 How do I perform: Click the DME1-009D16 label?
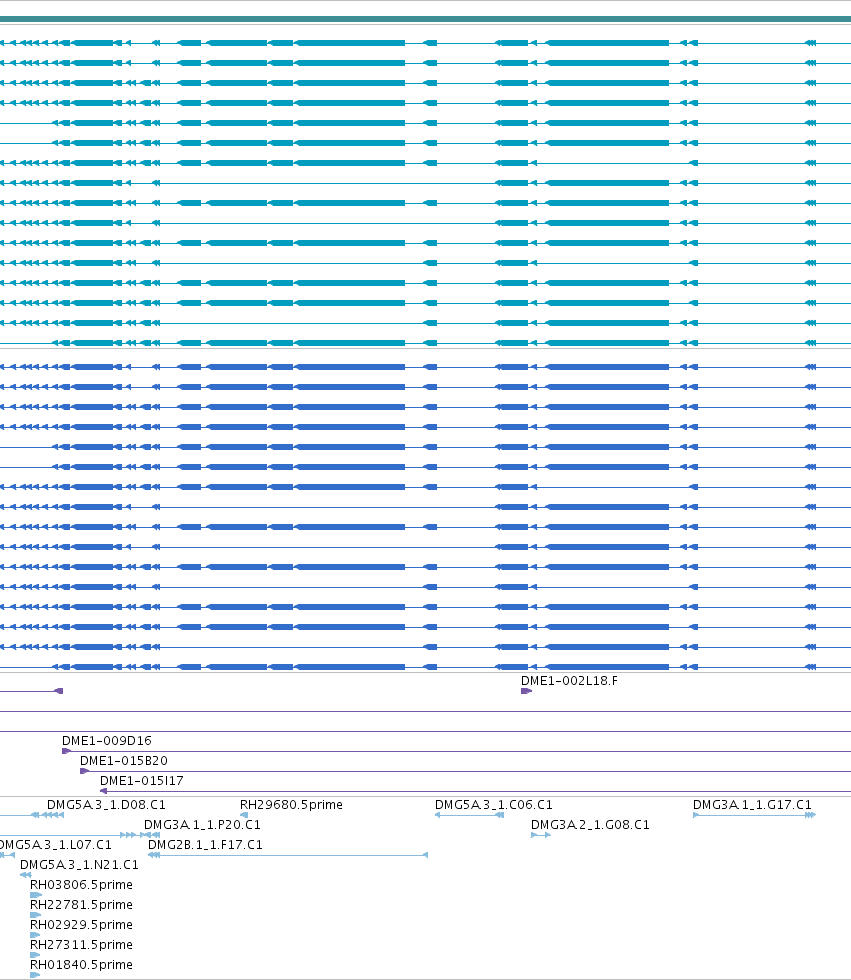[x=107, y=741]
